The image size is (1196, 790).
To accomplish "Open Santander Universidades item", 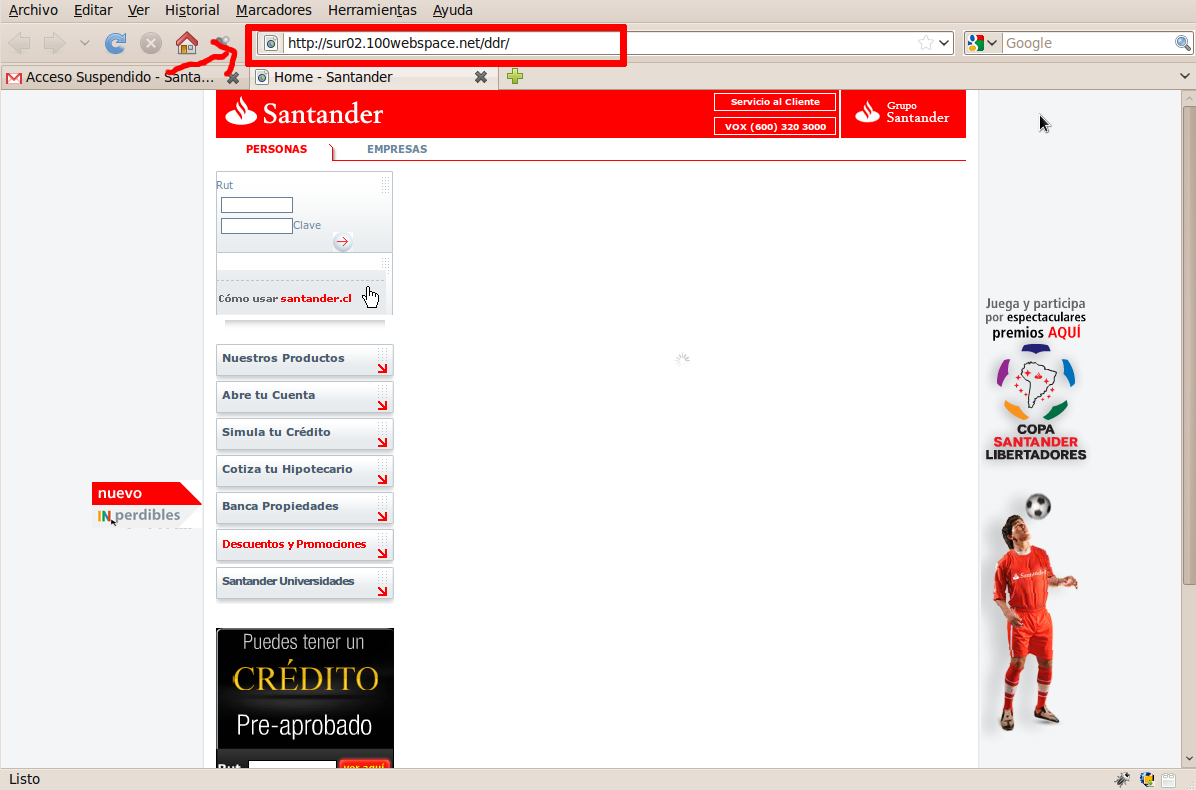I will [304, 583].
